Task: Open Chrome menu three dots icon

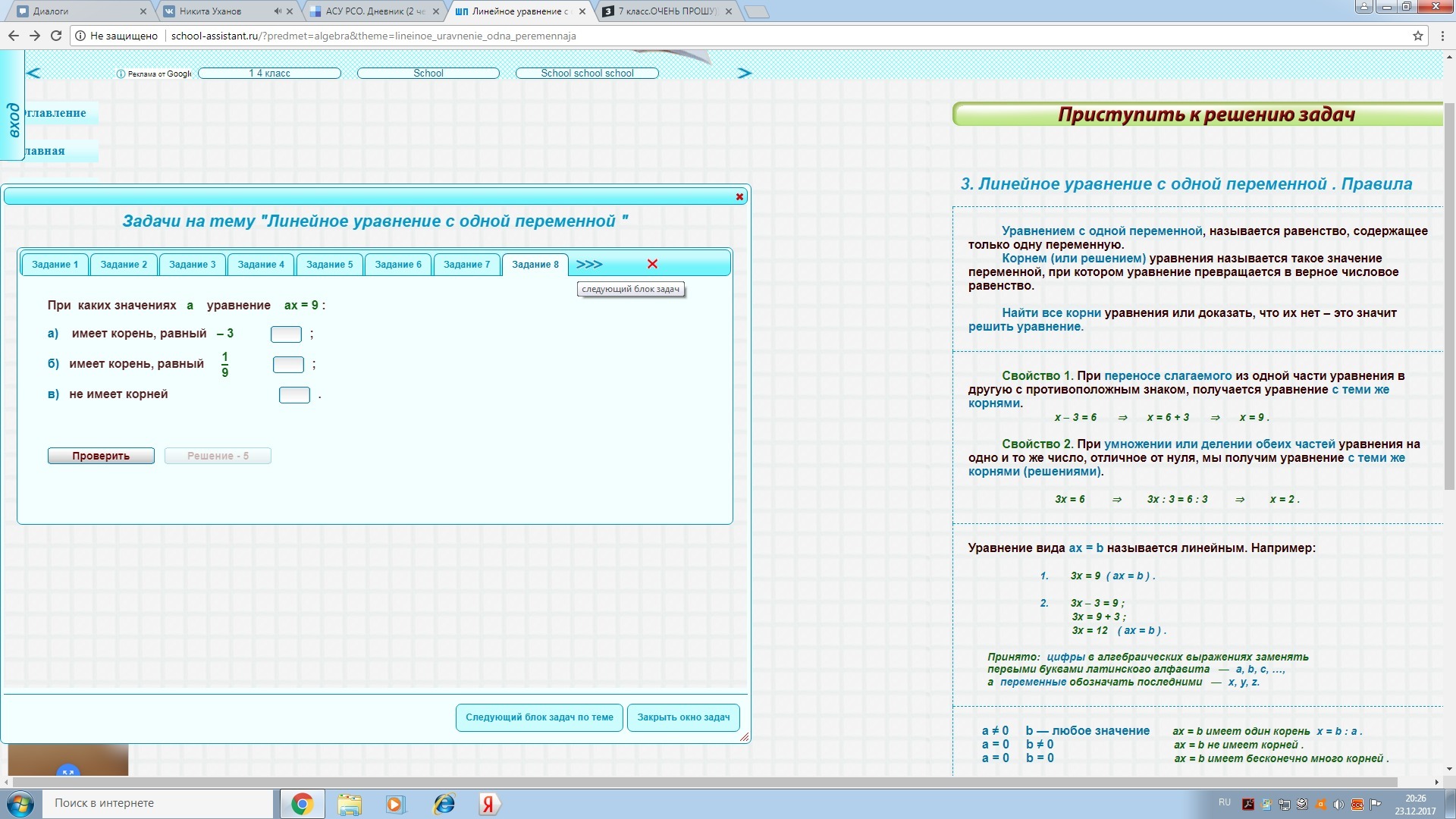Action: click(1442, 36)
